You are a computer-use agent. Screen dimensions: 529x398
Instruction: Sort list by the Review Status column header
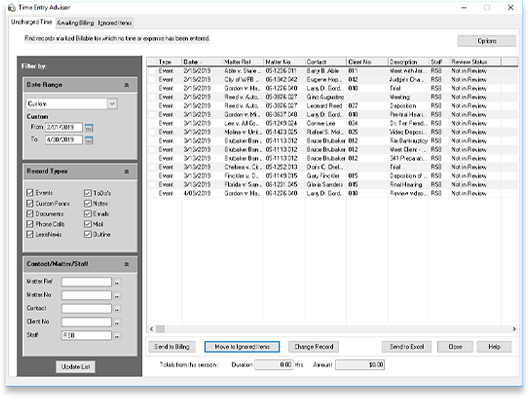475,62
